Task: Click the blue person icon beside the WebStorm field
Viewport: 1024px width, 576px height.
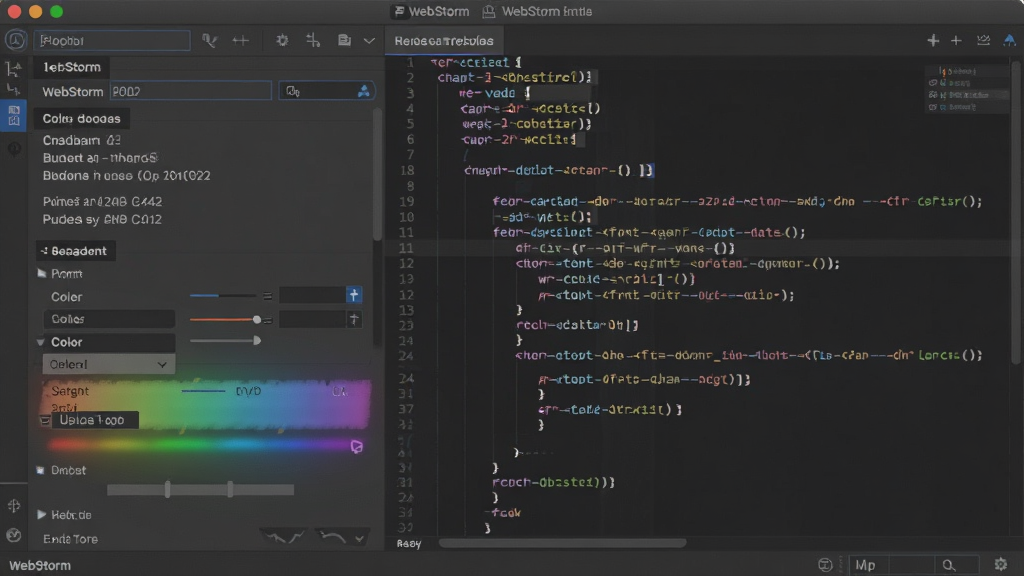Action: coord(364,91)
